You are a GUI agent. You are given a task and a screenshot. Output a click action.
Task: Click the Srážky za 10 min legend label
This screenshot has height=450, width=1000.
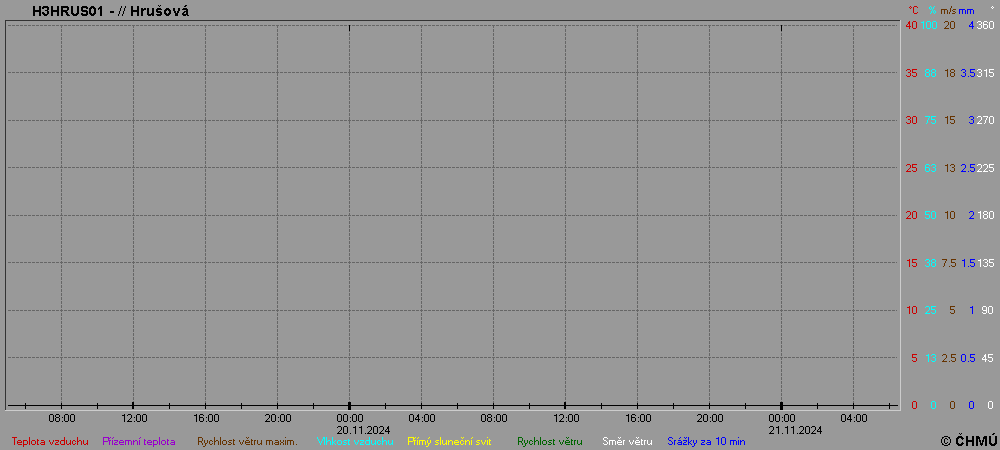point(706,441)
